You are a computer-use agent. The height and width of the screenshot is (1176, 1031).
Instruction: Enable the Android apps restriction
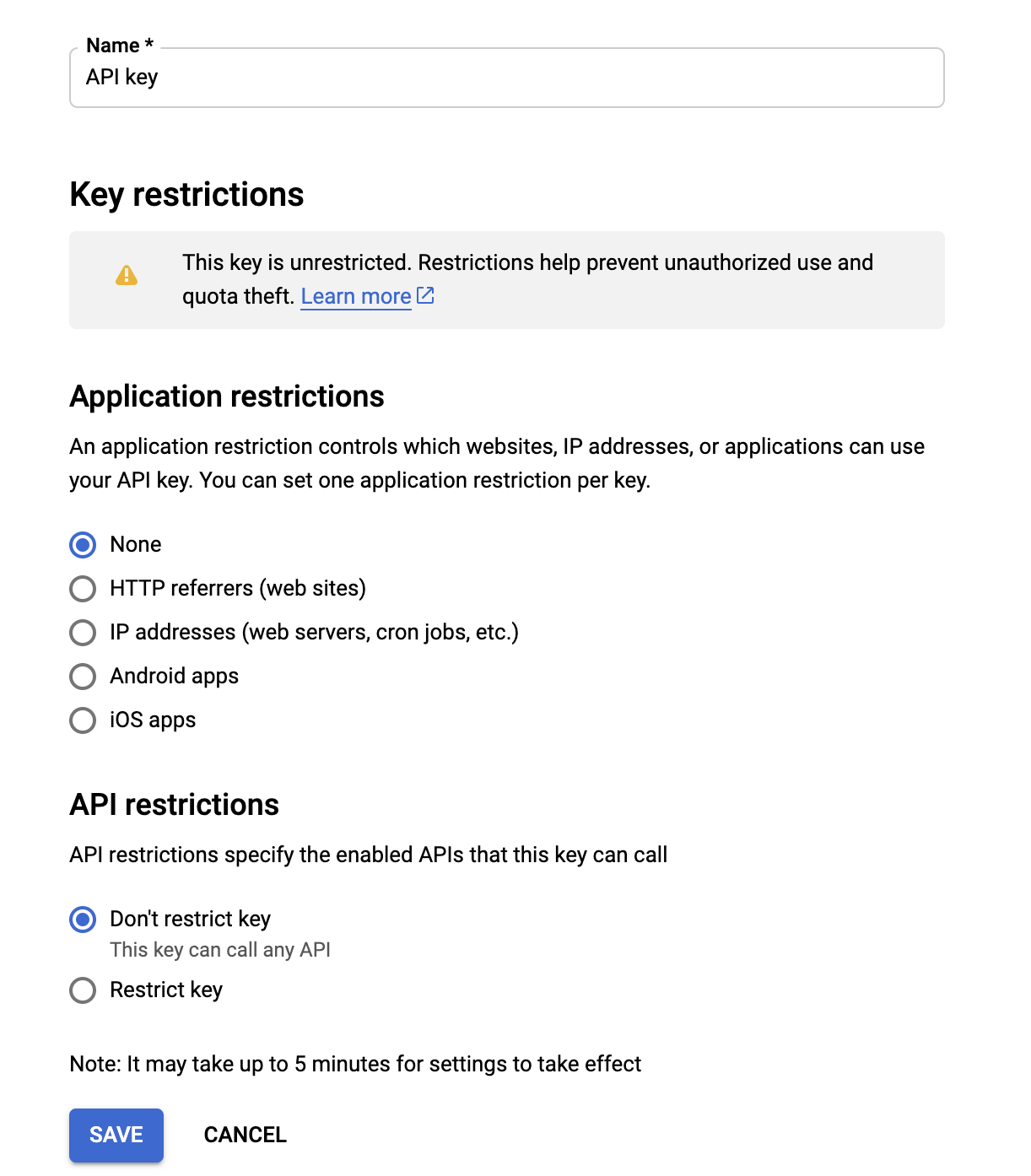coord(82,677)
